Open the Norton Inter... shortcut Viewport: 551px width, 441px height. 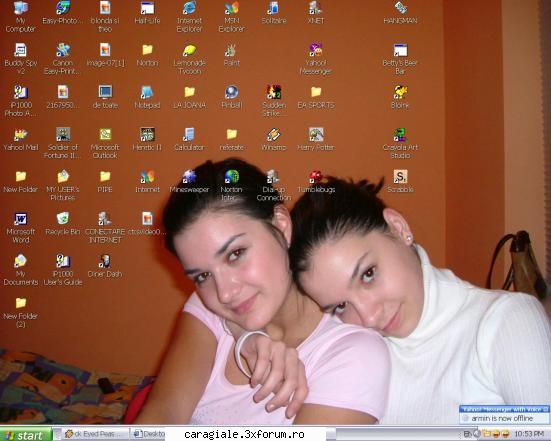(x=231, y=186)
